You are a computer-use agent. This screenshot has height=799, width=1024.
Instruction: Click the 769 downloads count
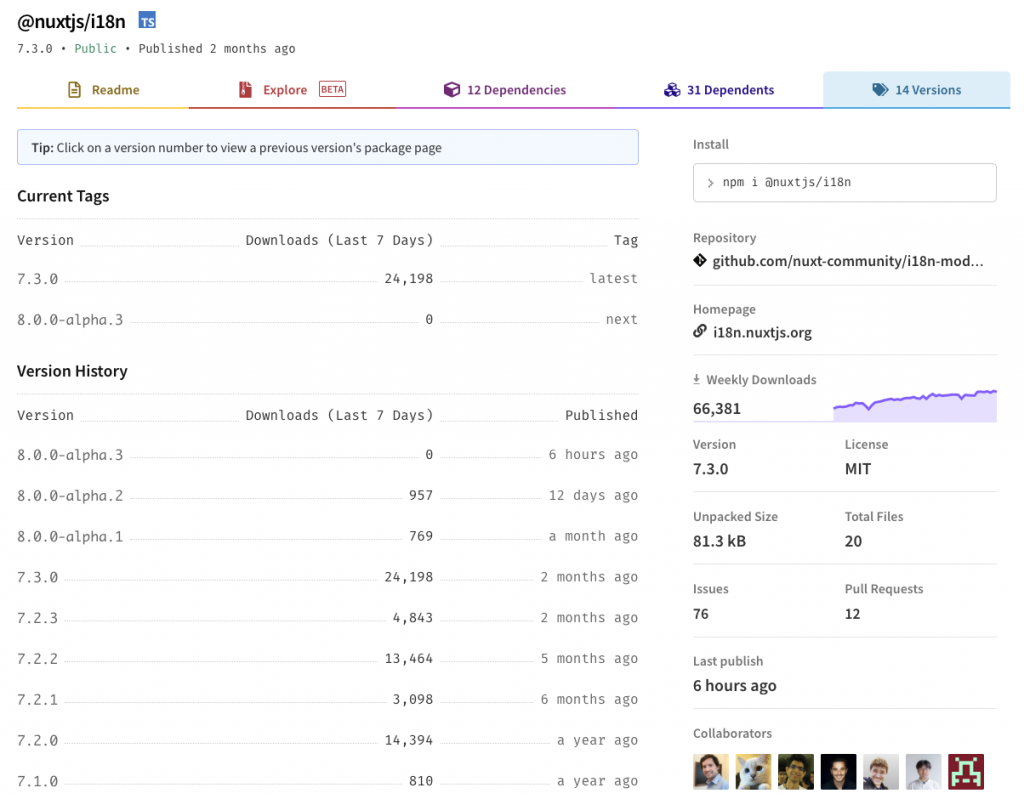(421, 536)
